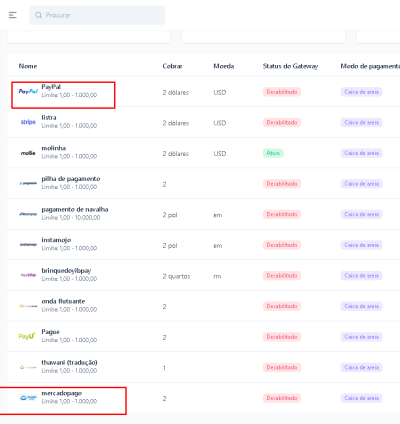Click the Mollie logo icon
This screenshot has width=400, height=424.
pos(28,153)
